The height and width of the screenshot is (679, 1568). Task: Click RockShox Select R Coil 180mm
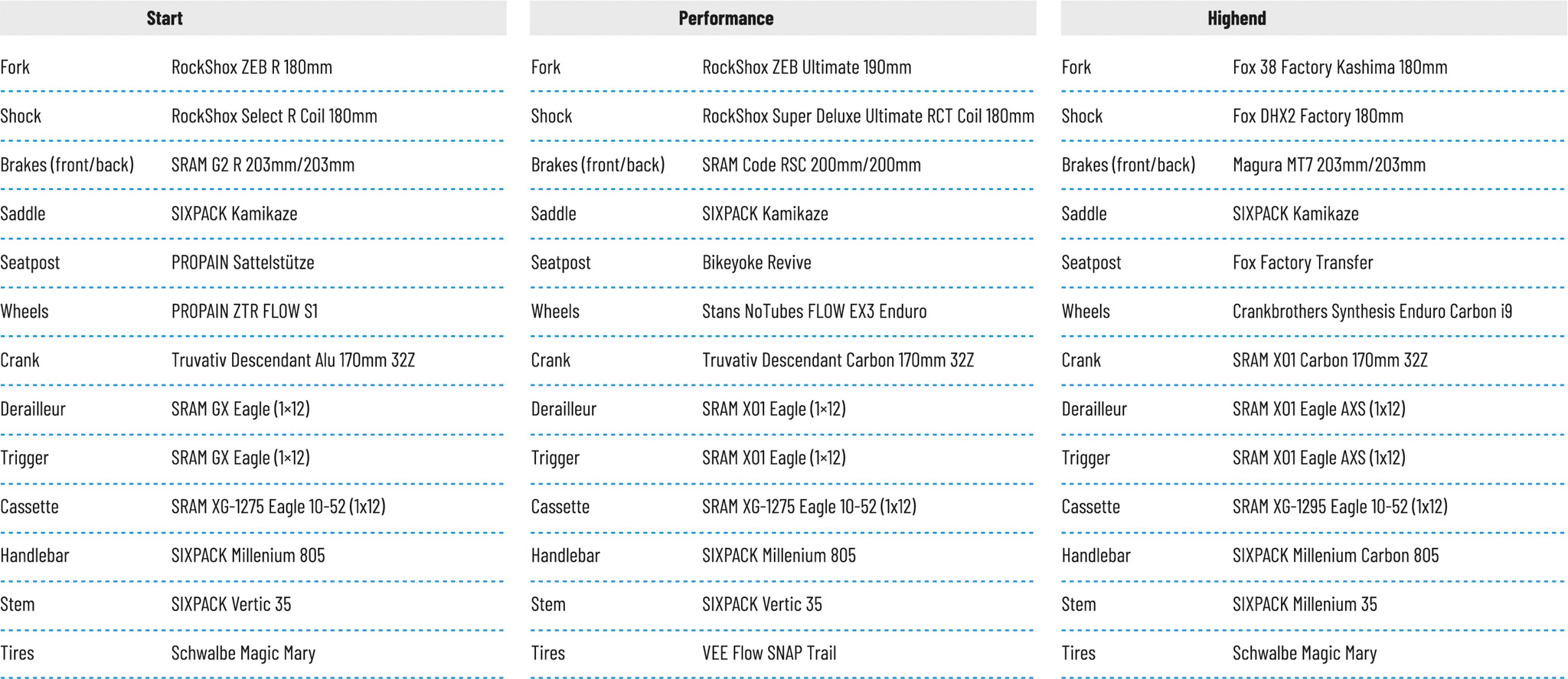pyautogui.click(x=274, y=116)
